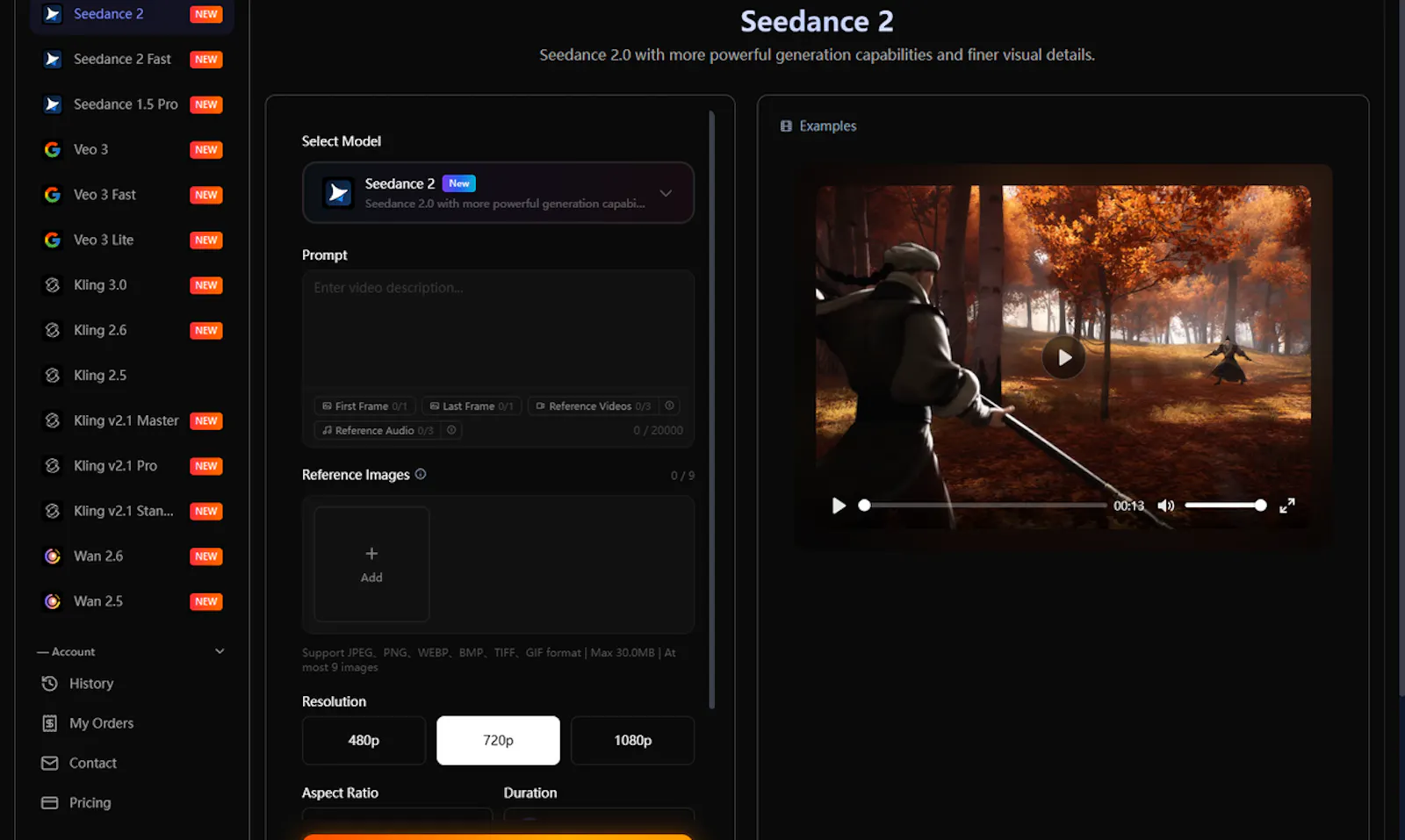This screenshot has height=840, width=1405.
Task: Click Kling v2.1 Master icon
Action: pyautogui.click(x=53, y=420)
